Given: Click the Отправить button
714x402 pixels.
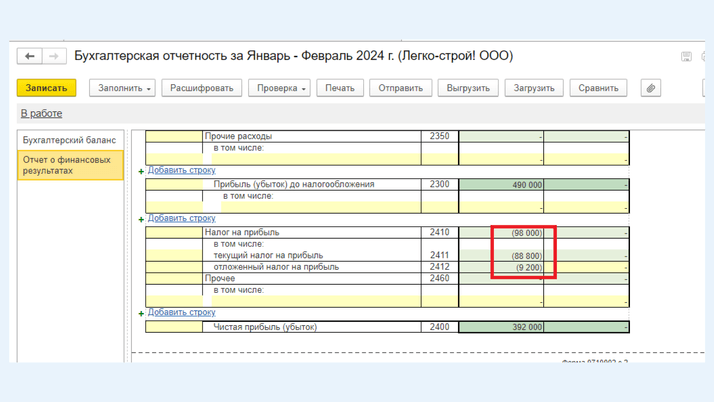Looking at the screenshot, I should [x=401, y=88].
